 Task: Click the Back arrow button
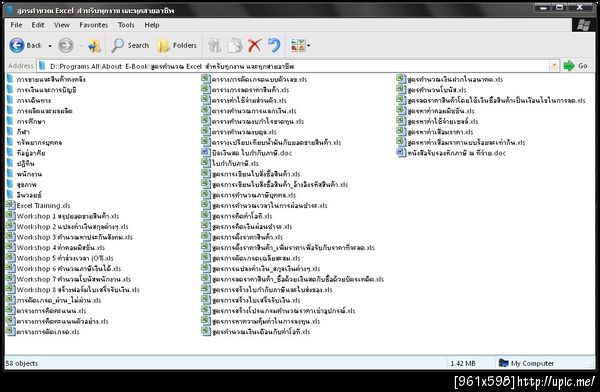(x=16, y=45)
